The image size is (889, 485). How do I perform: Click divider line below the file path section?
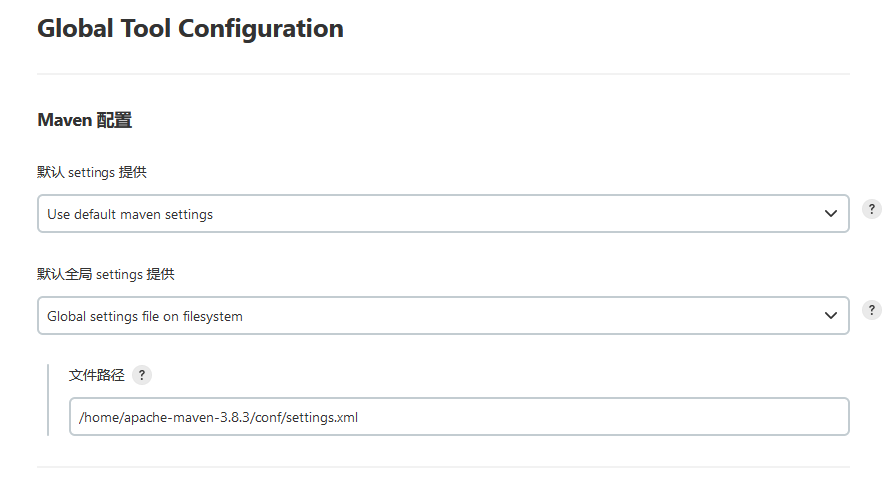tap(443, 467)
